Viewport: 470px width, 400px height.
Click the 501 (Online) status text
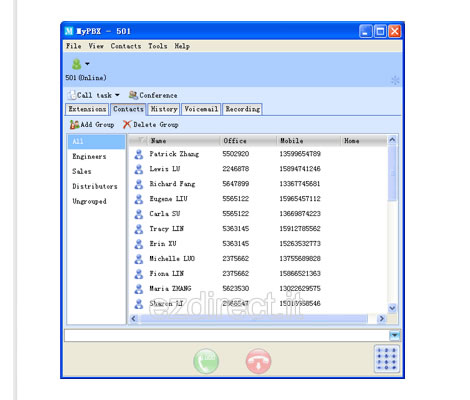(86, 78)
